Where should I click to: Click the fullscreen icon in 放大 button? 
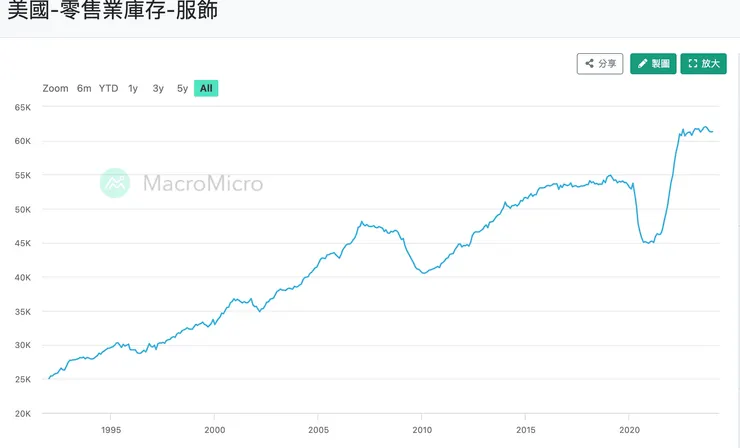(692, 64)
